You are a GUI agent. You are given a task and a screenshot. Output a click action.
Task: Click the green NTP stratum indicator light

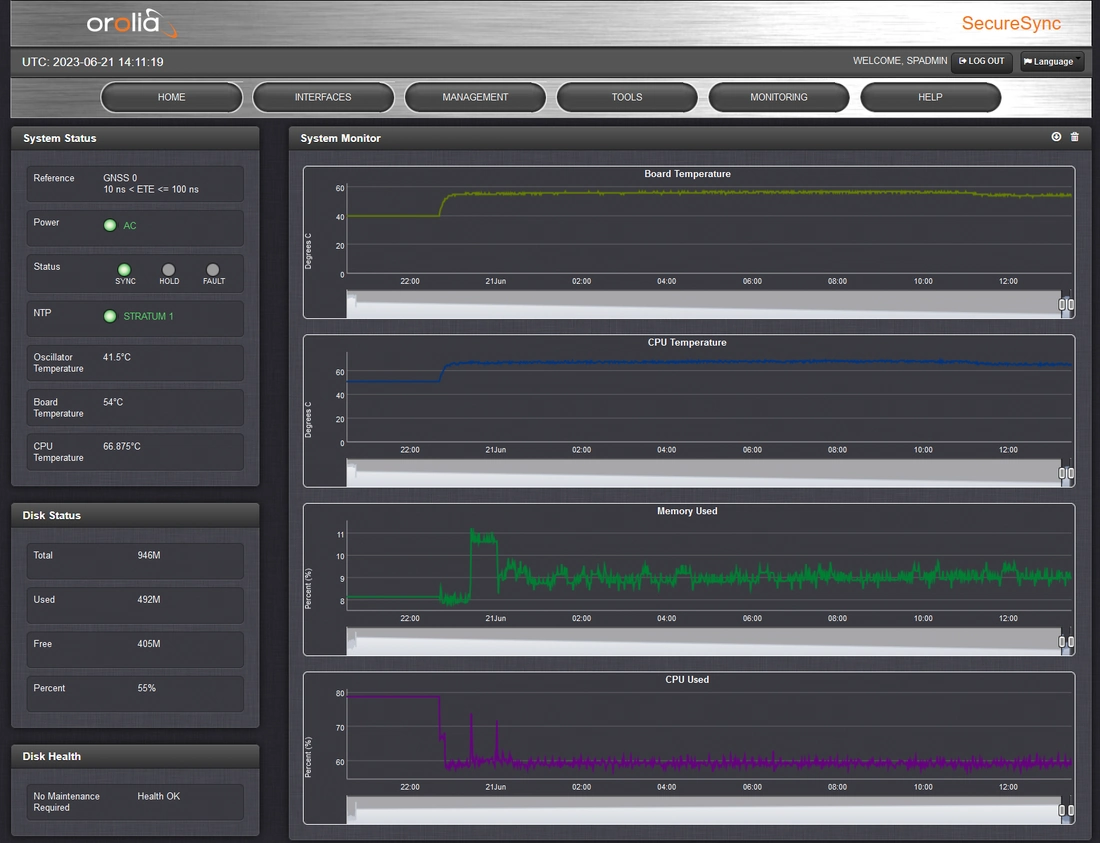click(x=110, y=316)
